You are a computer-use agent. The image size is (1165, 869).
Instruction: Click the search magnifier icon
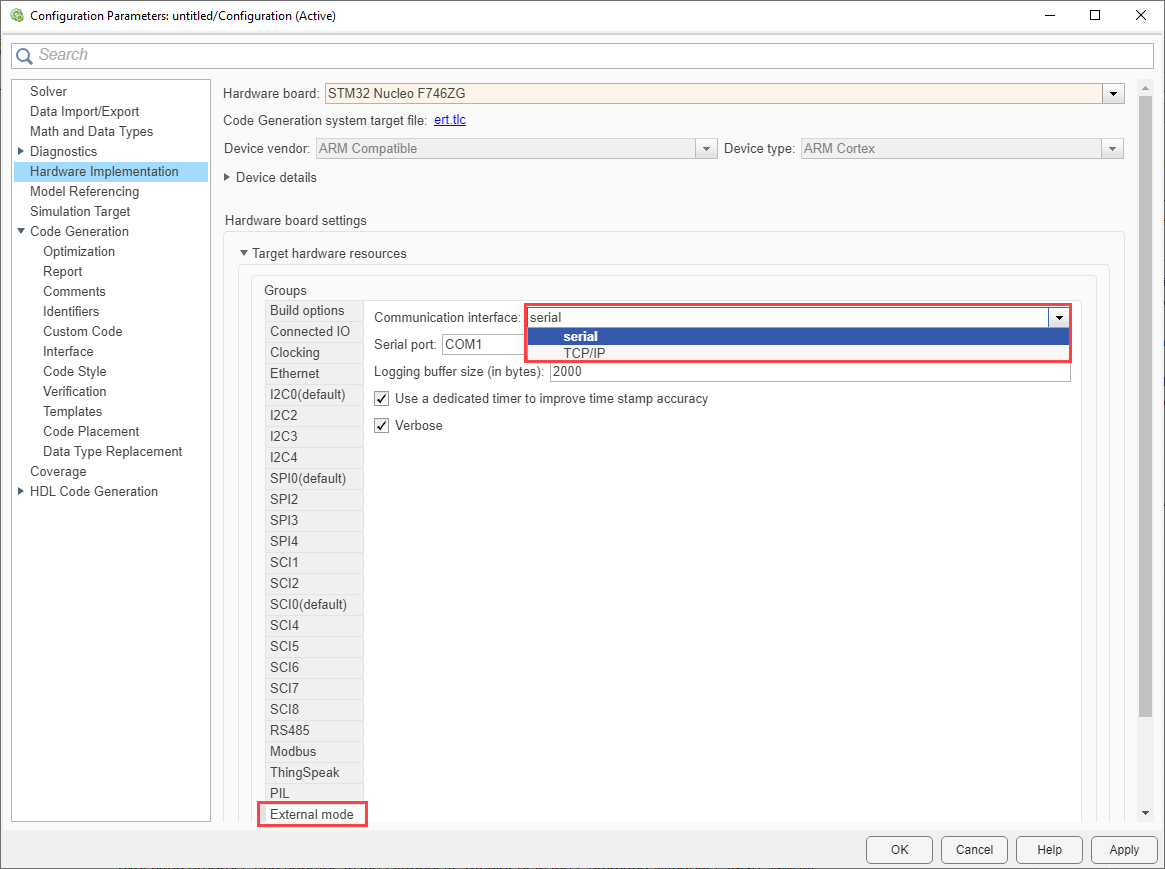24,56
